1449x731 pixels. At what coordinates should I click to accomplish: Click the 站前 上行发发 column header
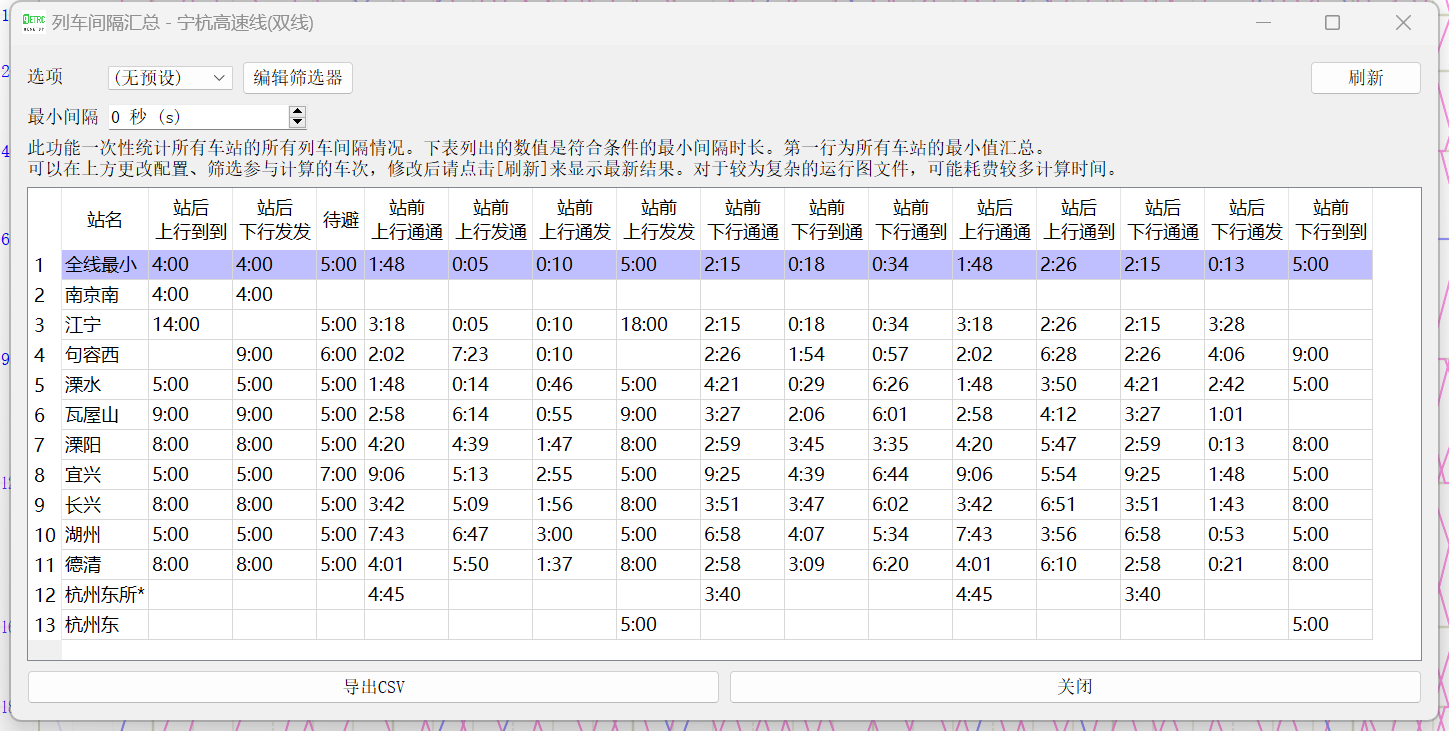659,220
